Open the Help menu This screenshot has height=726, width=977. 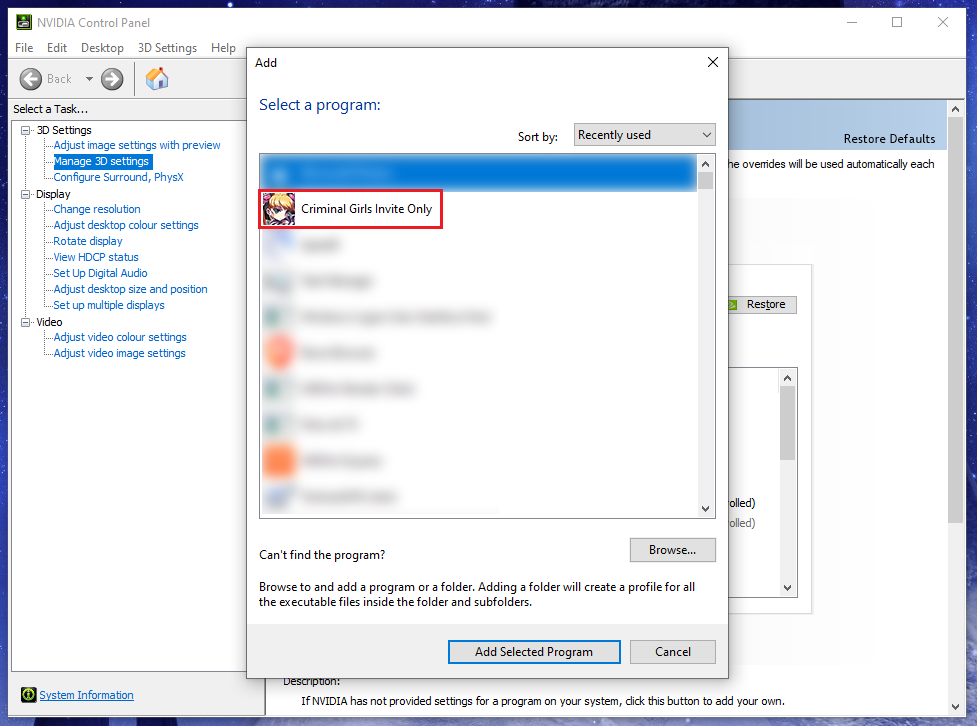pos(223,48)
